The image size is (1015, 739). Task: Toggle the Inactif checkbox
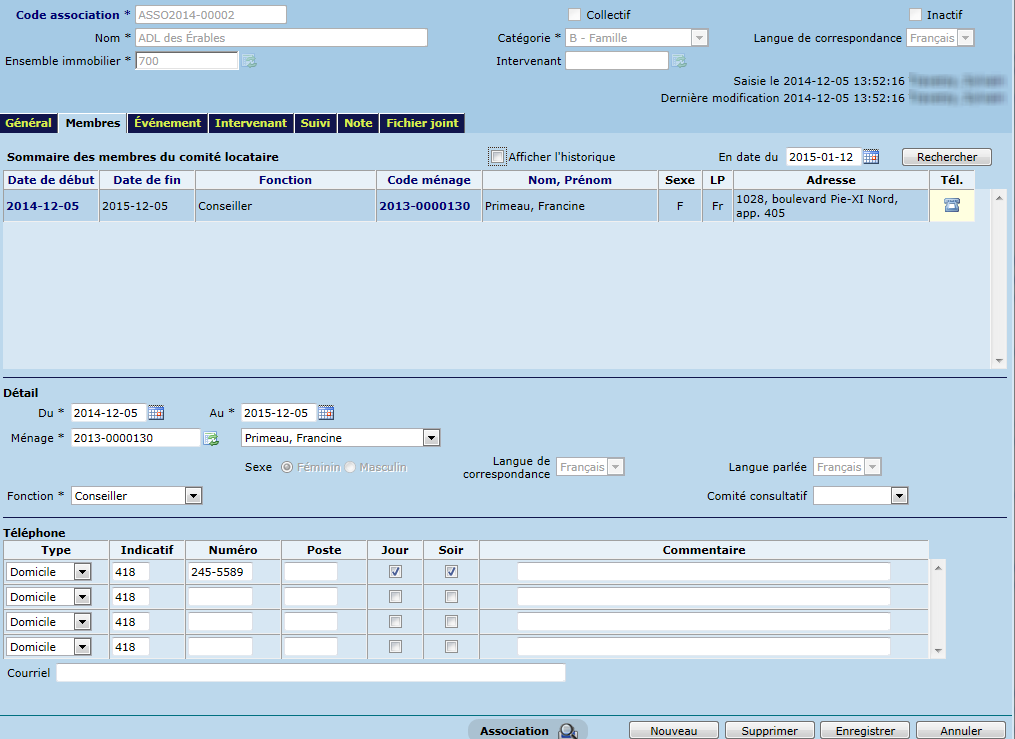915,15
